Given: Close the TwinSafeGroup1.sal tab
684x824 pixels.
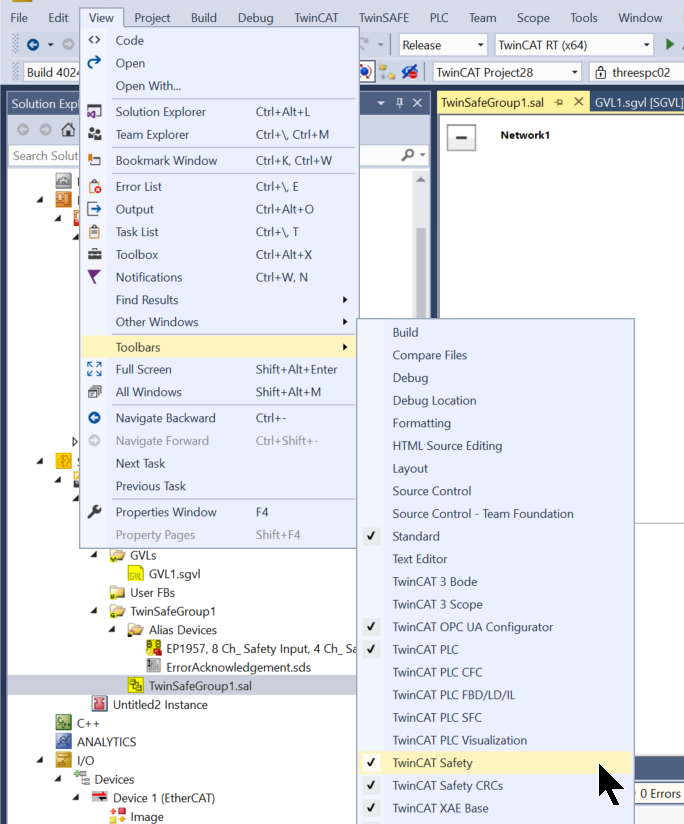Looking at the screenshot, I should pos(578,101).
